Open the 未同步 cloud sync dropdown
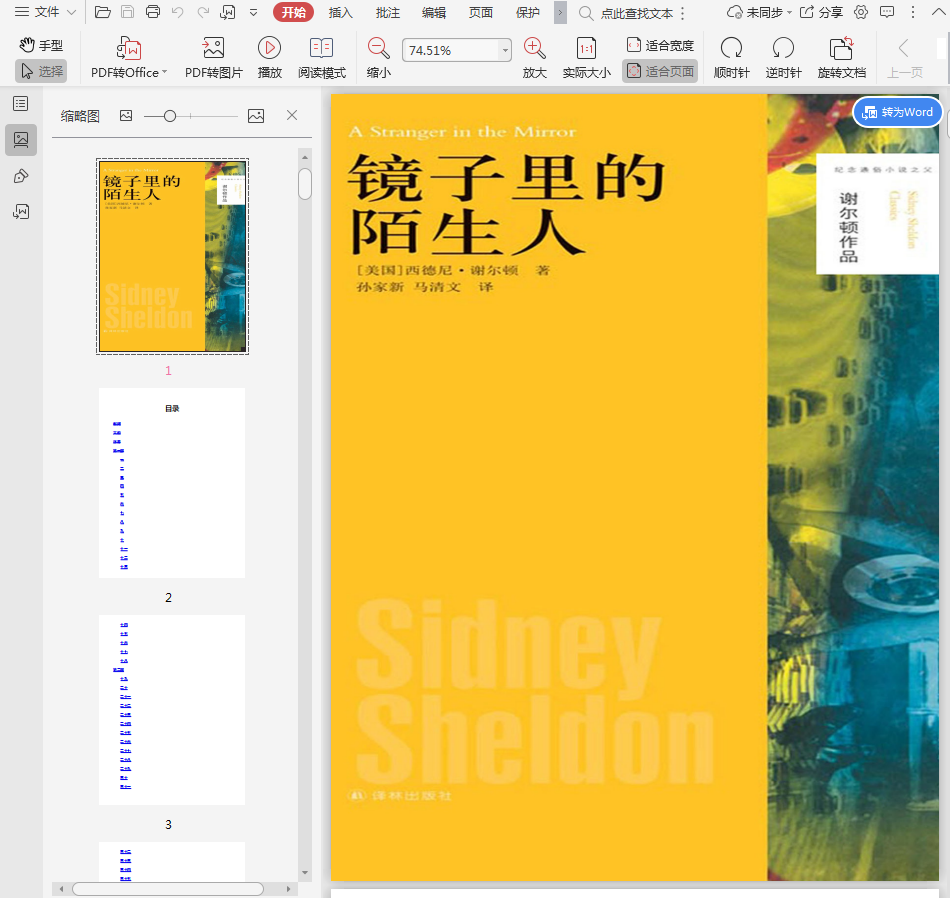The width and height of the screenshot is (950, 898). (759, 12)
